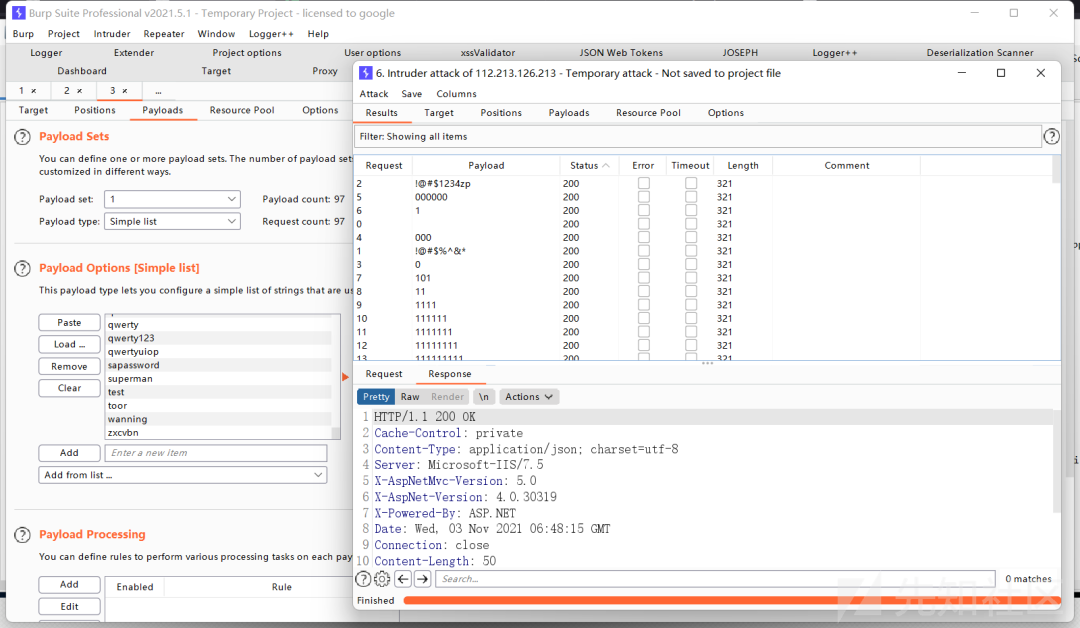
Task: Open Logger++ main tab
Action: click(834, 53)
